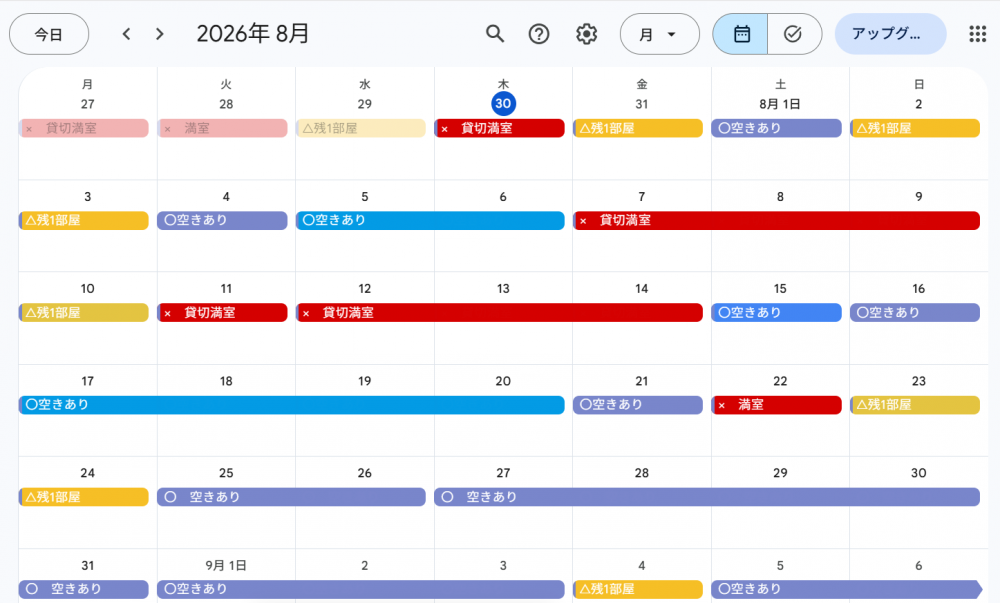Click the 今日 (Today) button
The width and height of the screenshot is (1000, 603).
(x=49, y=34)
